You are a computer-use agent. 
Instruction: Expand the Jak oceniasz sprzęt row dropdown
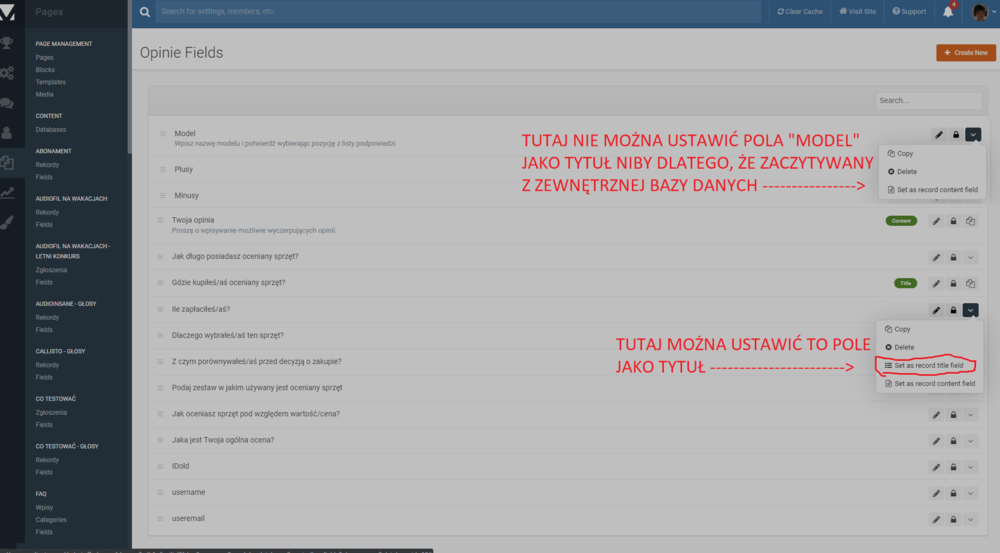971,415
